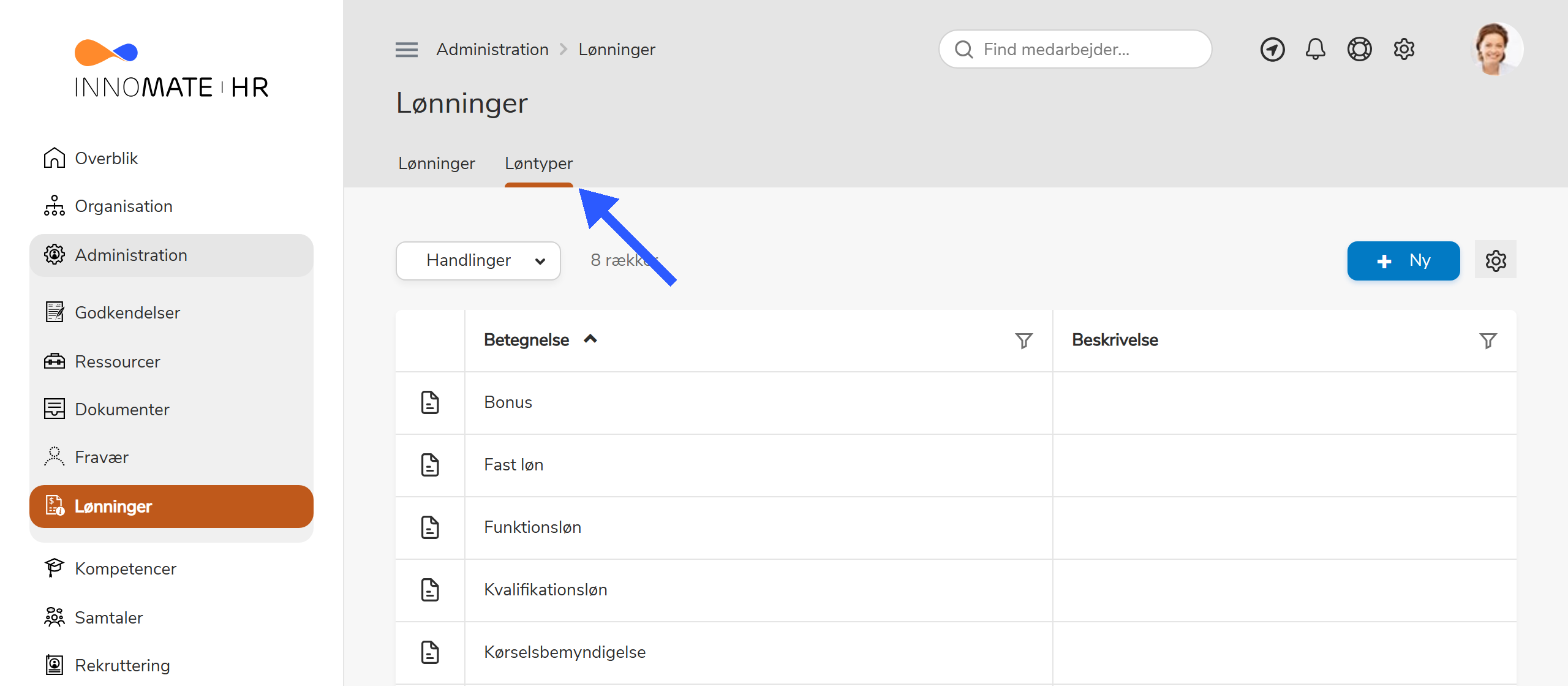The width and height of the screenshot is (1568, 686).
Task: Open the help lifebuoy icon
Action: click(1359, 49)
